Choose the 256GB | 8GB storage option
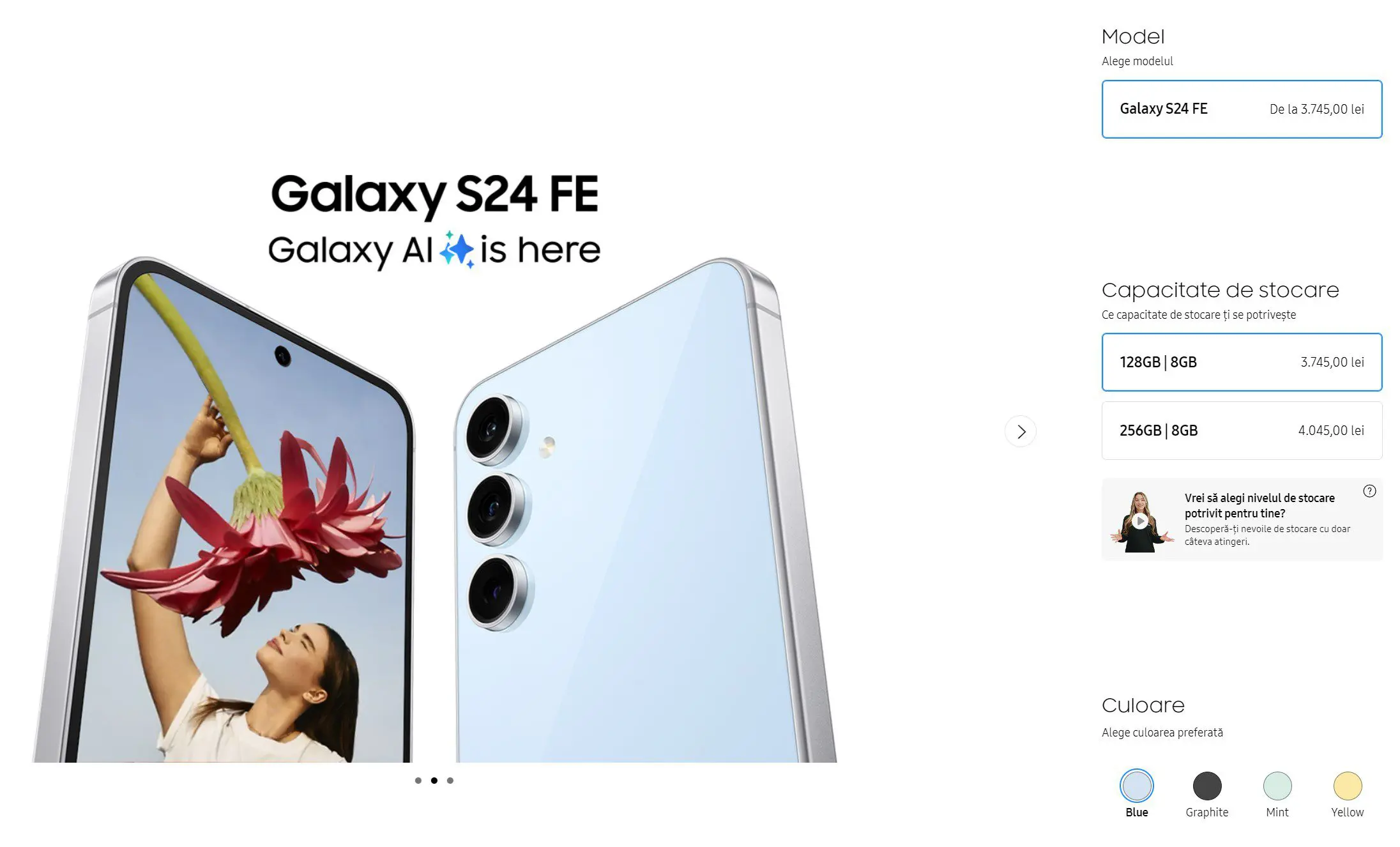 pyautogui.click(x=1242, y=431)
